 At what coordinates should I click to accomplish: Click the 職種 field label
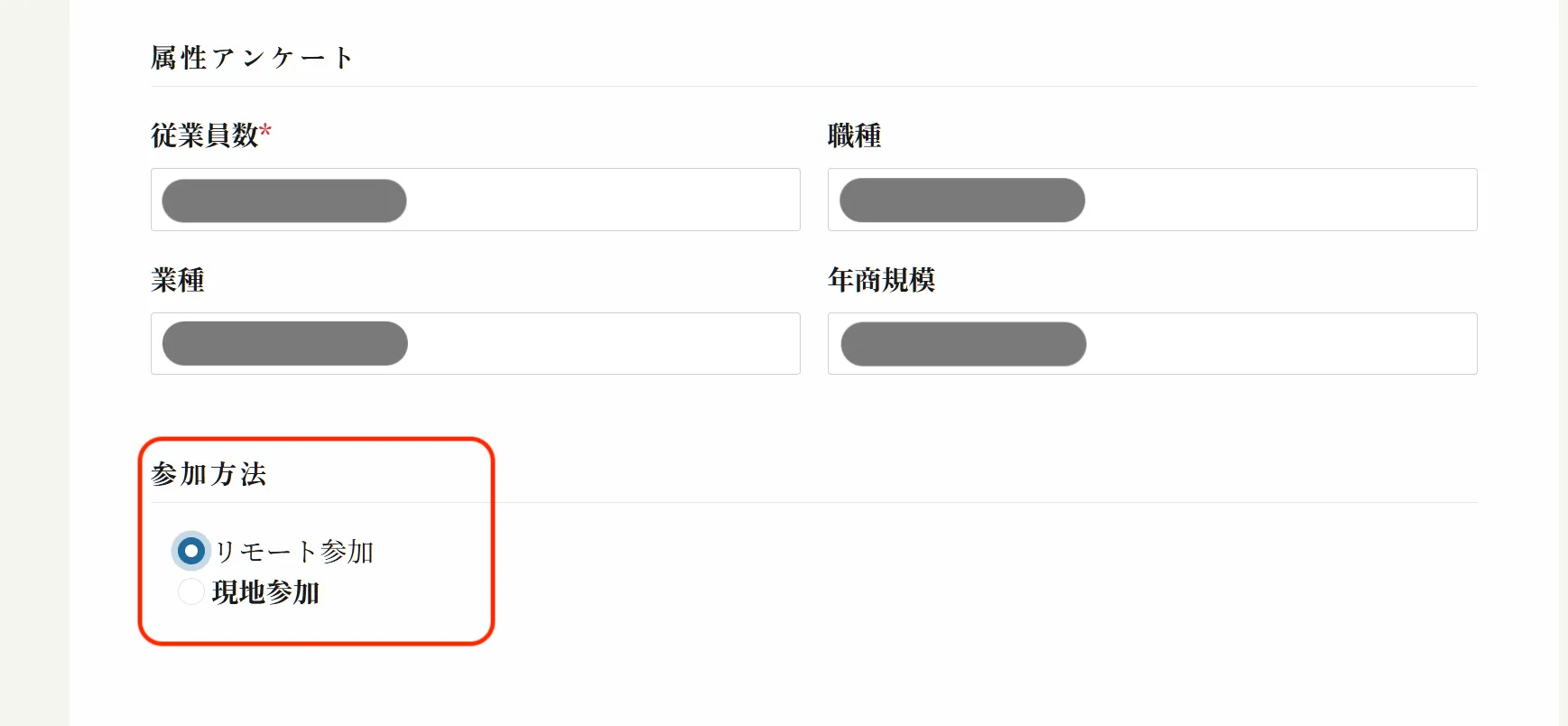[854, 136]
